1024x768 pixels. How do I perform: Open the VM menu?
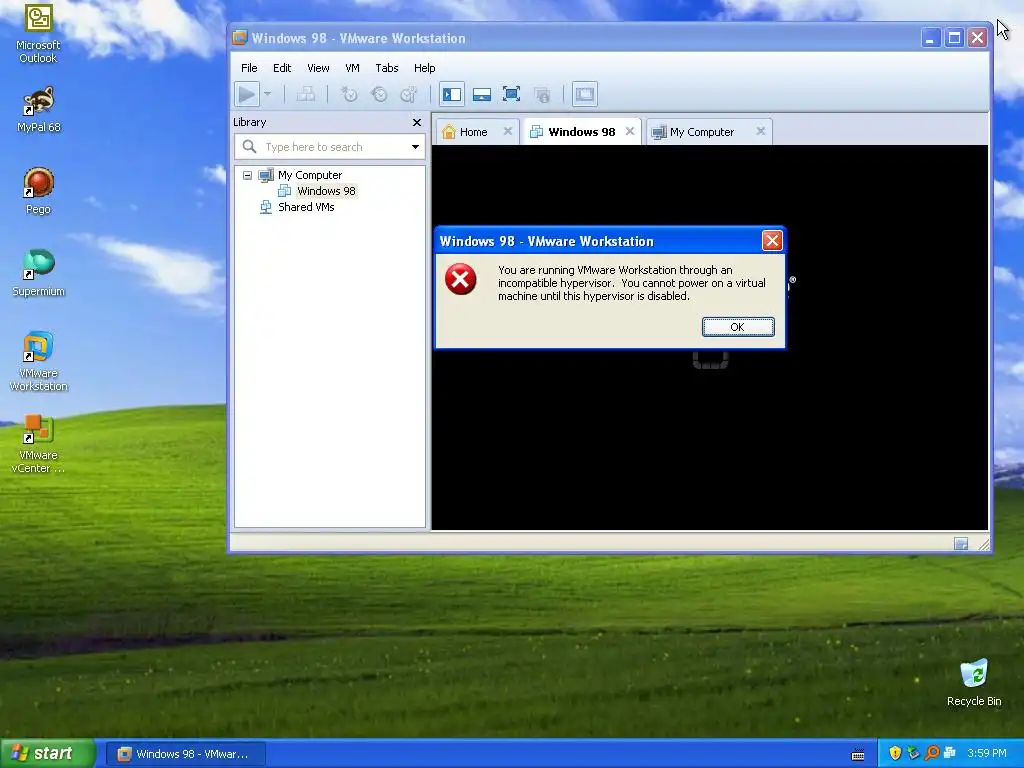353,68
